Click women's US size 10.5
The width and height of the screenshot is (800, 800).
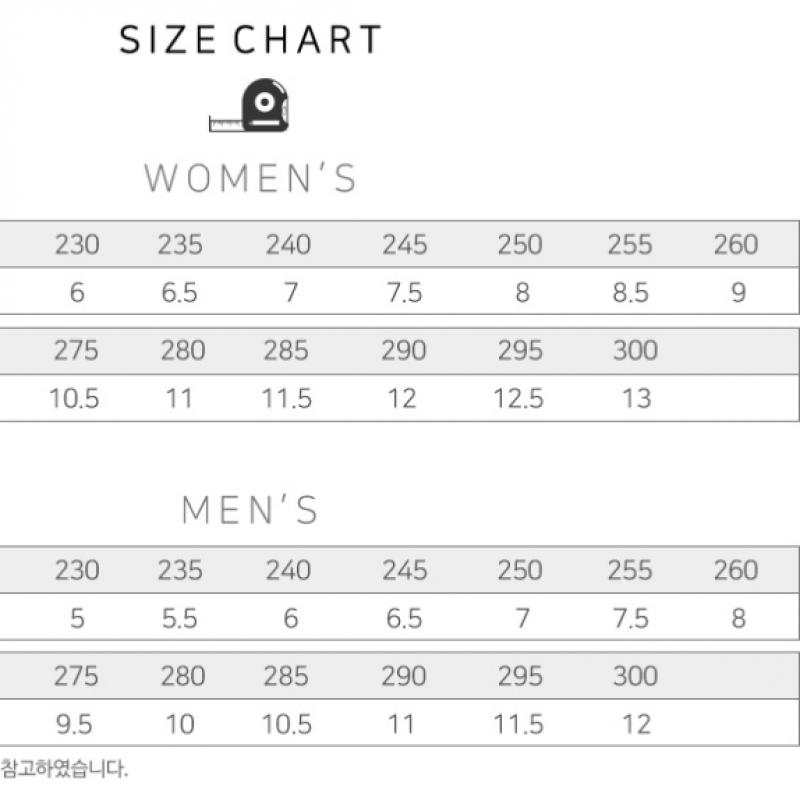click(75, 398)
